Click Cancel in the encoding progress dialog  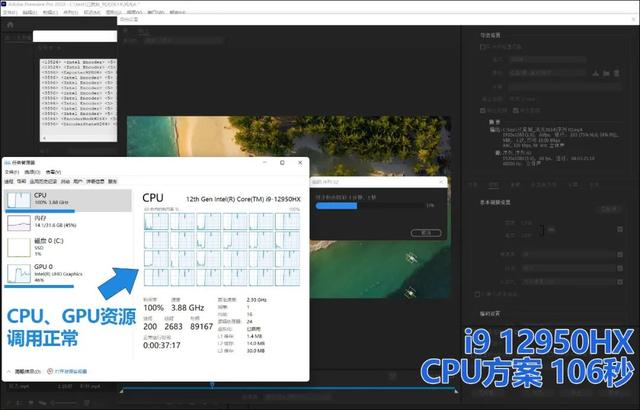click(x=426, y=233)
